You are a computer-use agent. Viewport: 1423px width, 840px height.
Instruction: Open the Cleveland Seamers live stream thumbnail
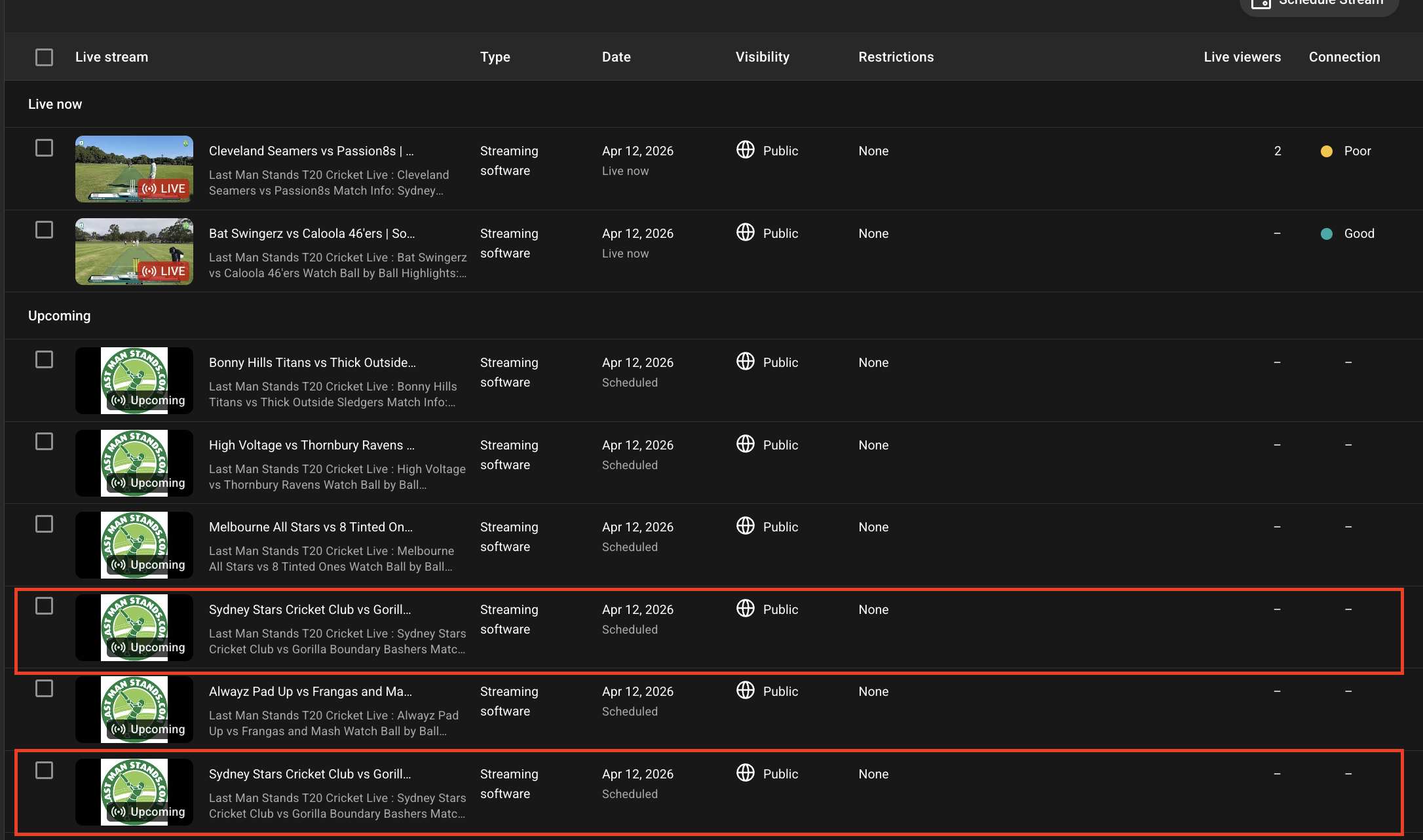(134, 169)
